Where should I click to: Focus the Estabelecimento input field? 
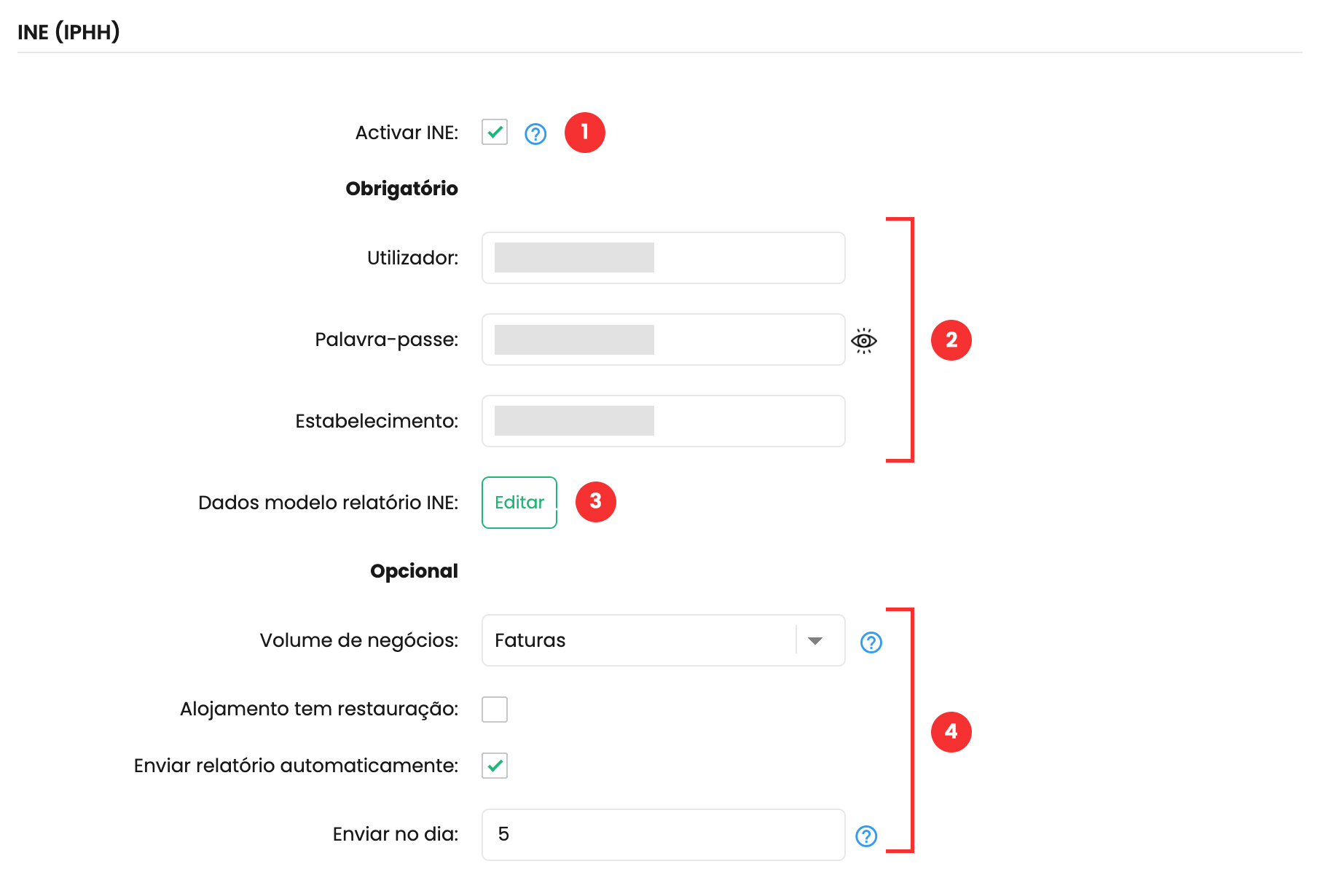663,421
